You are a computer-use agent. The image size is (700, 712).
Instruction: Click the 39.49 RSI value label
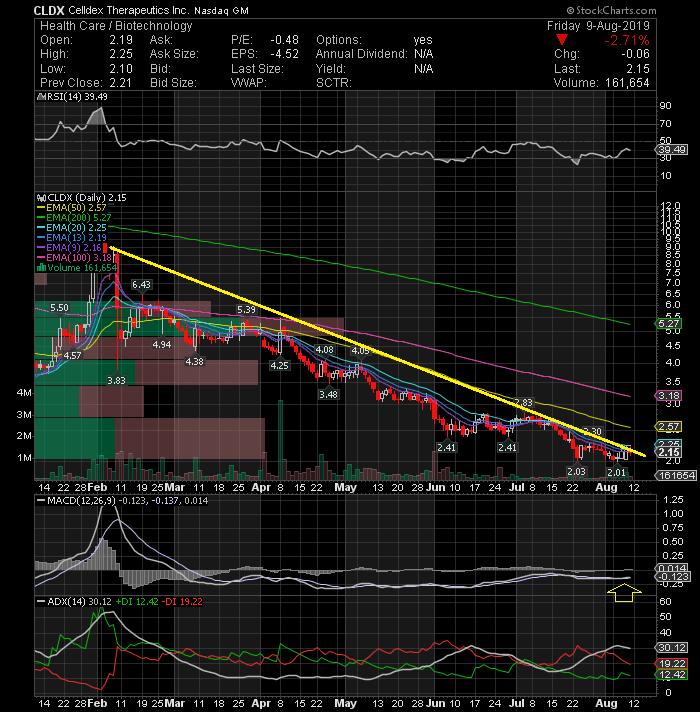pos(672,150)
